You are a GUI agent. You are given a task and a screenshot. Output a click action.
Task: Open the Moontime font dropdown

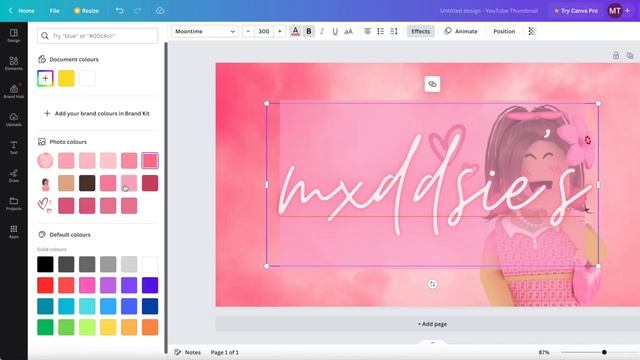tap(204, 31)
